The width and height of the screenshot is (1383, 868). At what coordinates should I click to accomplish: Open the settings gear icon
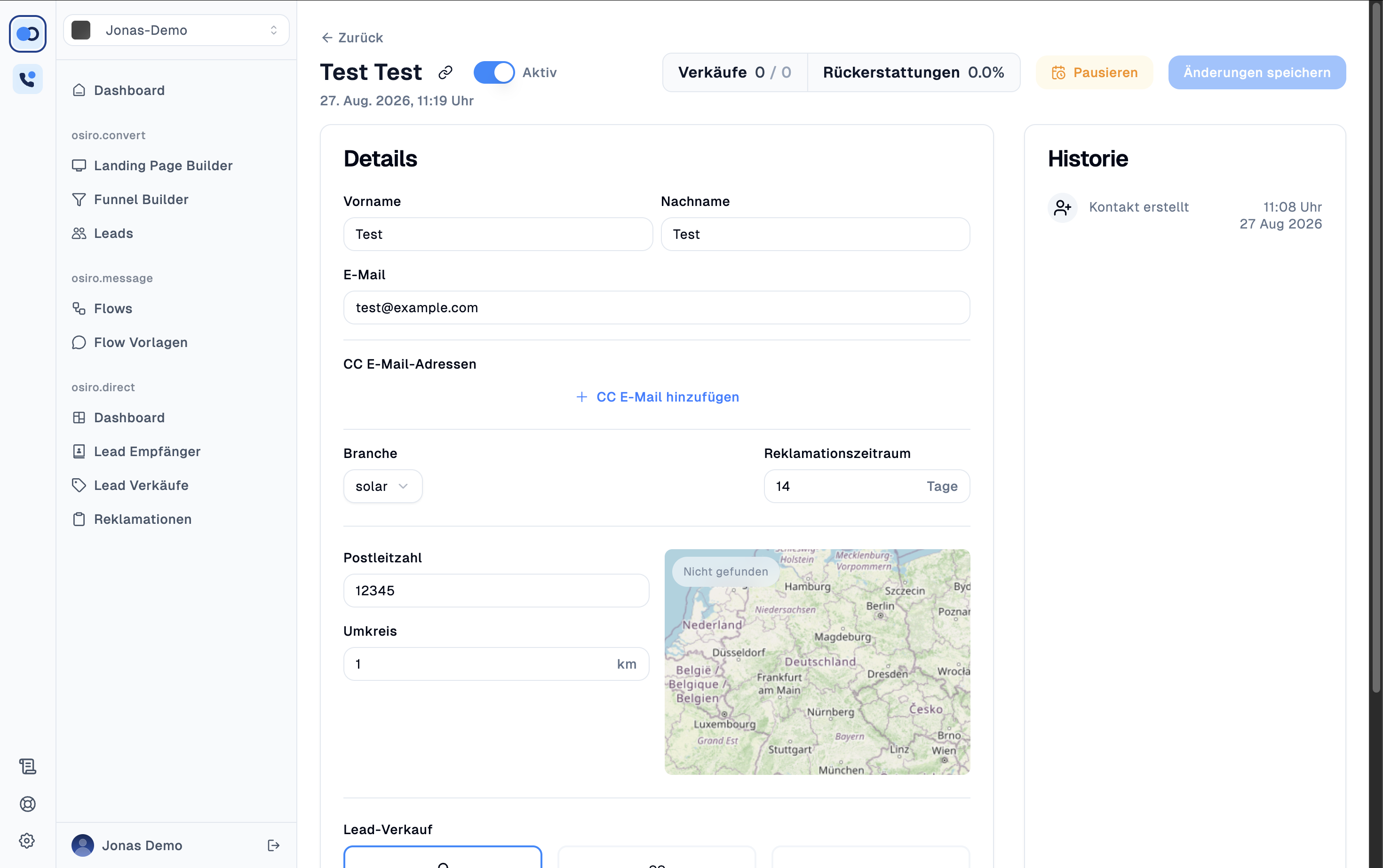[27, 841]
